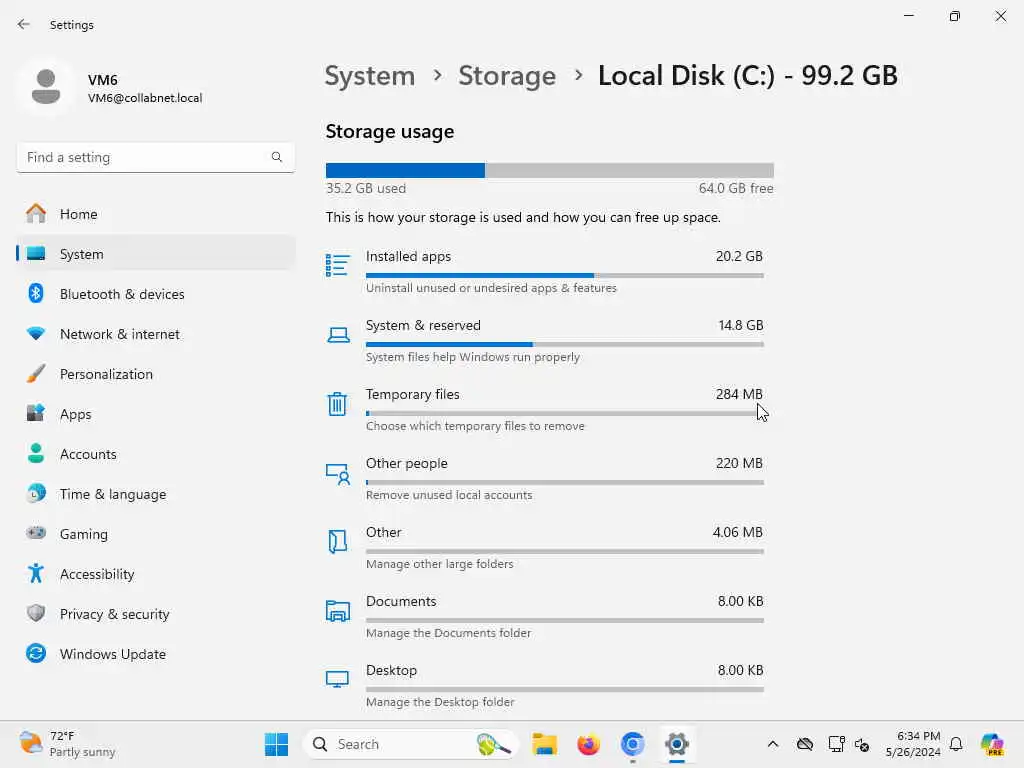1024x768 pixels.
Task: Click System in the breadcrumb path
Action: coord(370,76)
